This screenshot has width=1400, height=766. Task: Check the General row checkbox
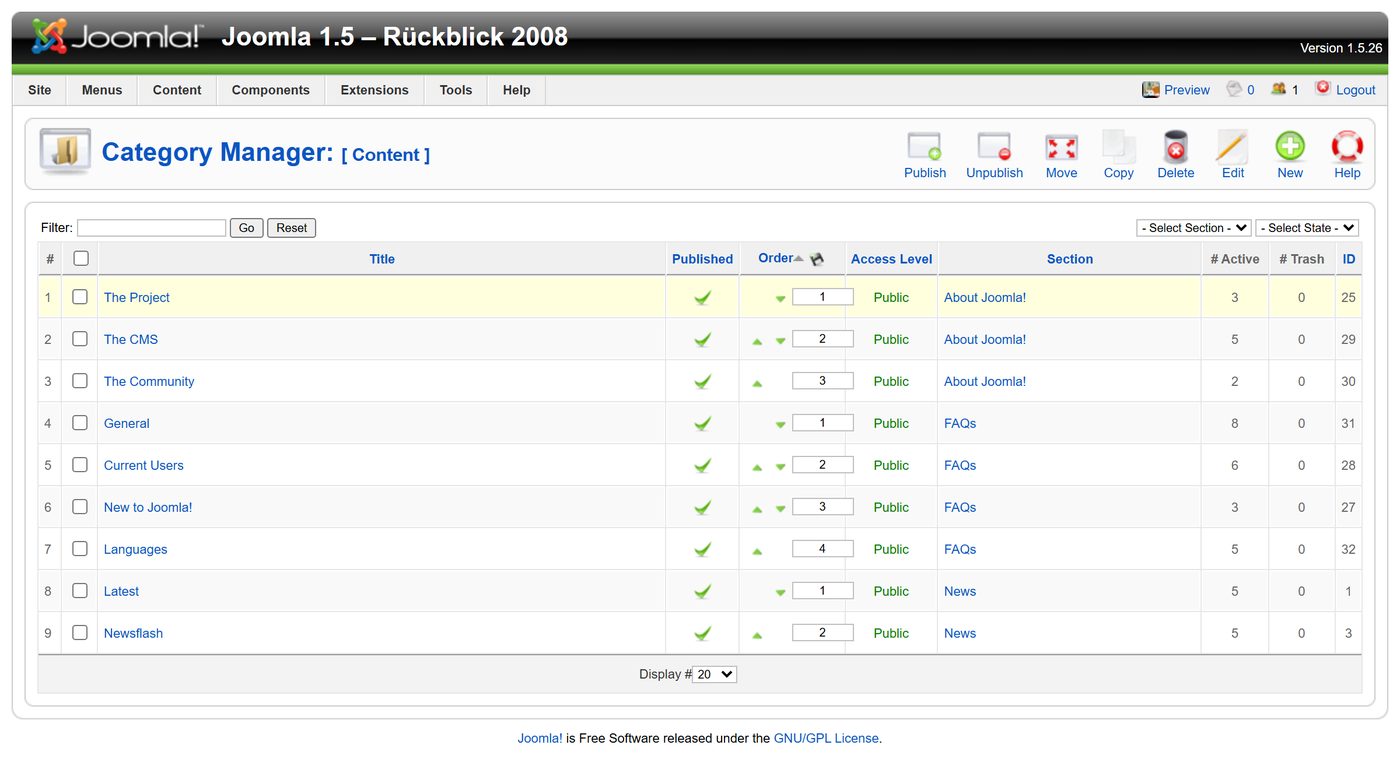(80, 423)
